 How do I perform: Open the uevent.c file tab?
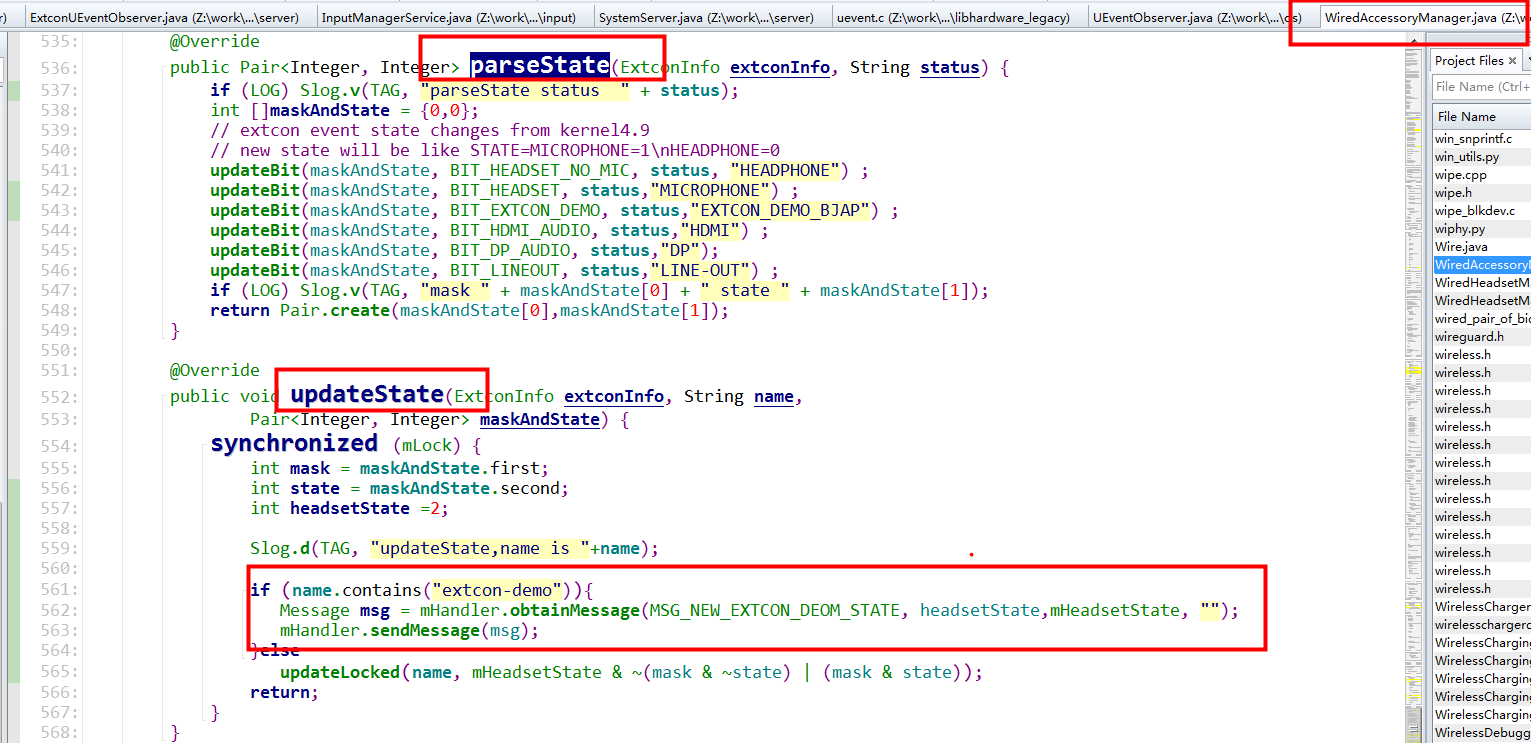click(952, 16)
